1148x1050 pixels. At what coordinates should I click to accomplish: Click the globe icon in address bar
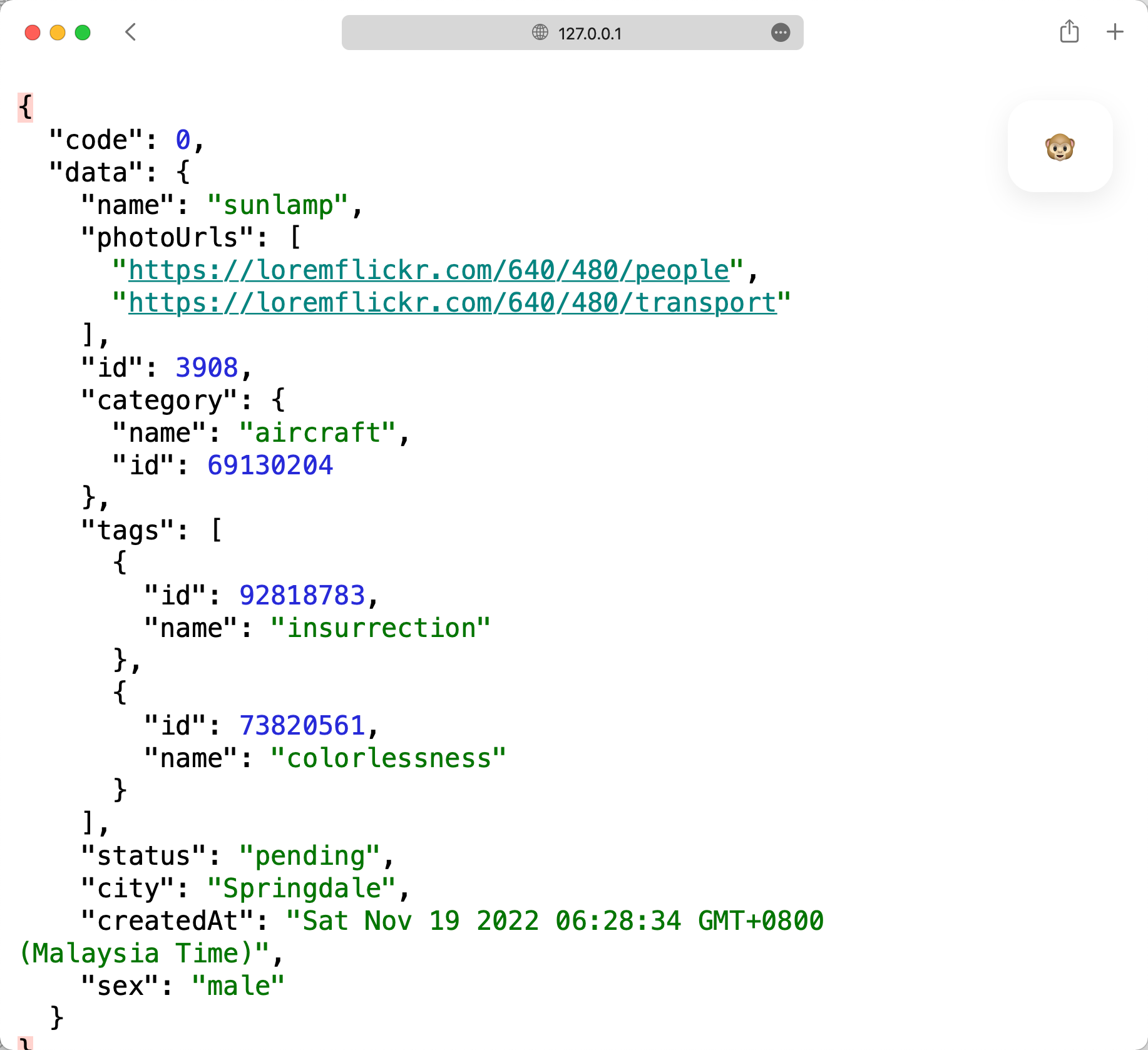click(x=540, y=33)
